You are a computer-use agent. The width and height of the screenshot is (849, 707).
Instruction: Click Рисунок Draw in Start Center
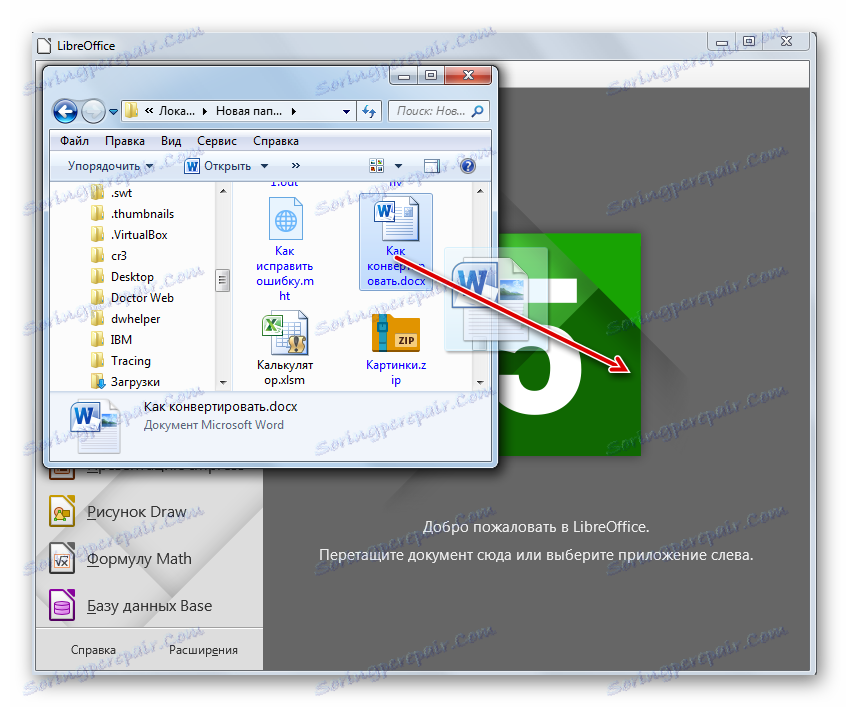click(x=136, y=512)
